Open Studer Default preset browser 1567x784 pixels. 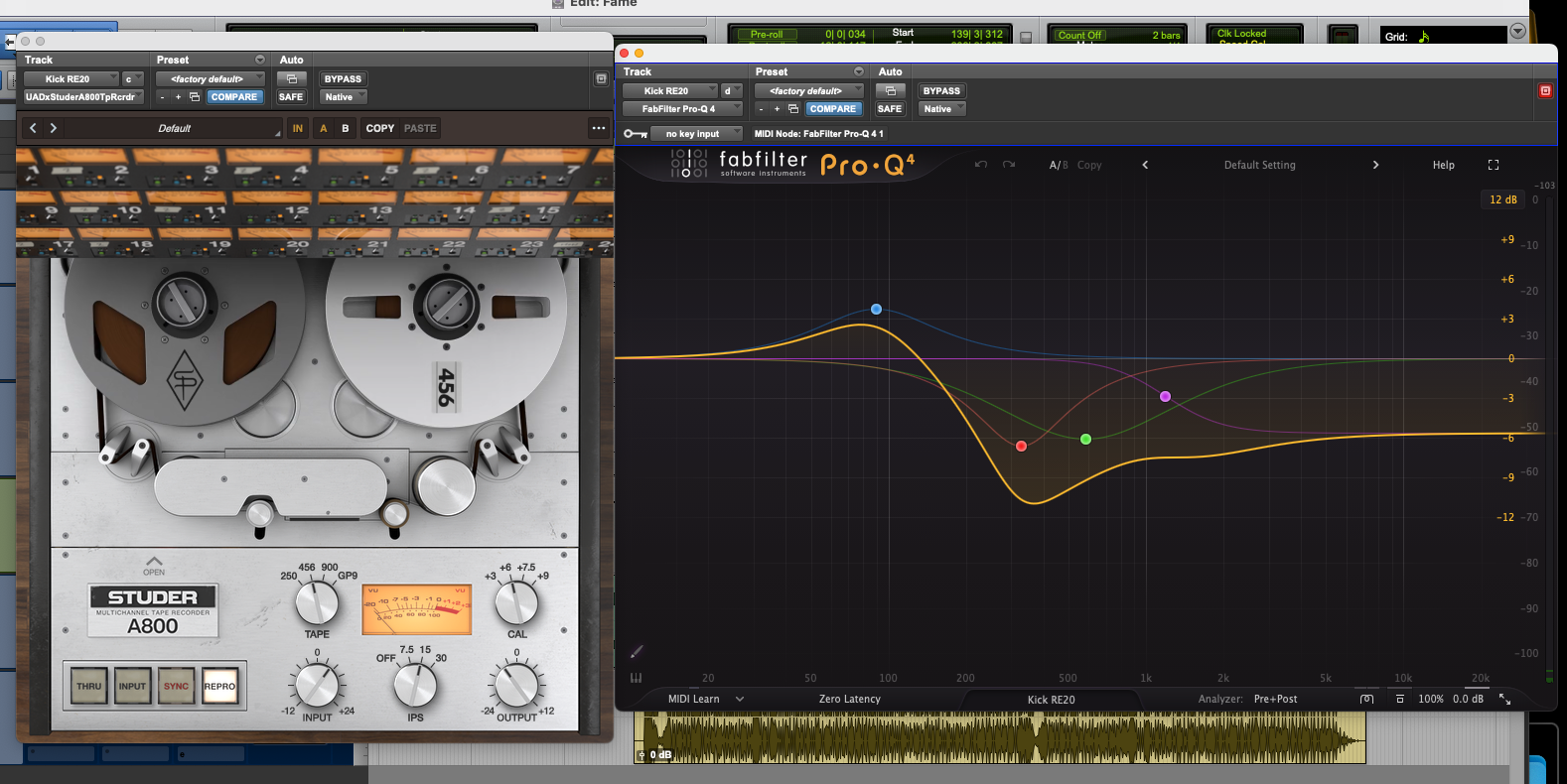point(175,128)
